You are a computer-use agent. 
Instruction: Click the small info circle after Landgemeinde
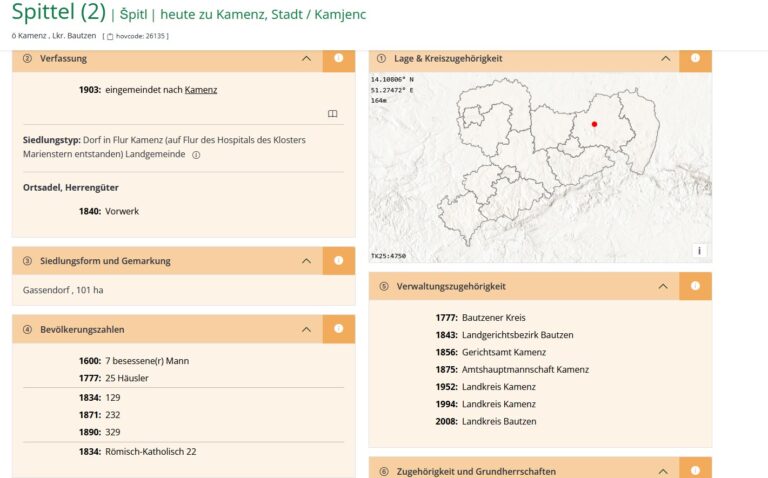(x=196, y=155)
